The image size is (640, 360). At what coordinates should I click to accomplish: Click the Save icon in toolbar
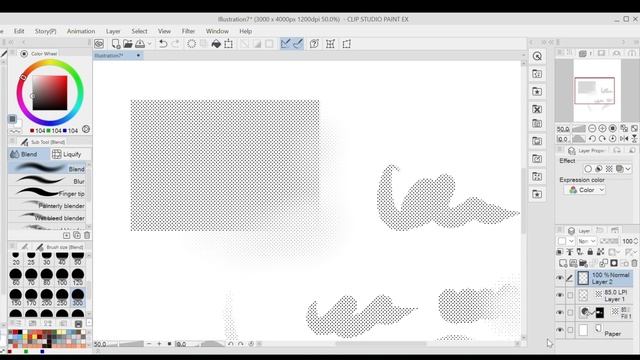click(x=140, y=44)
